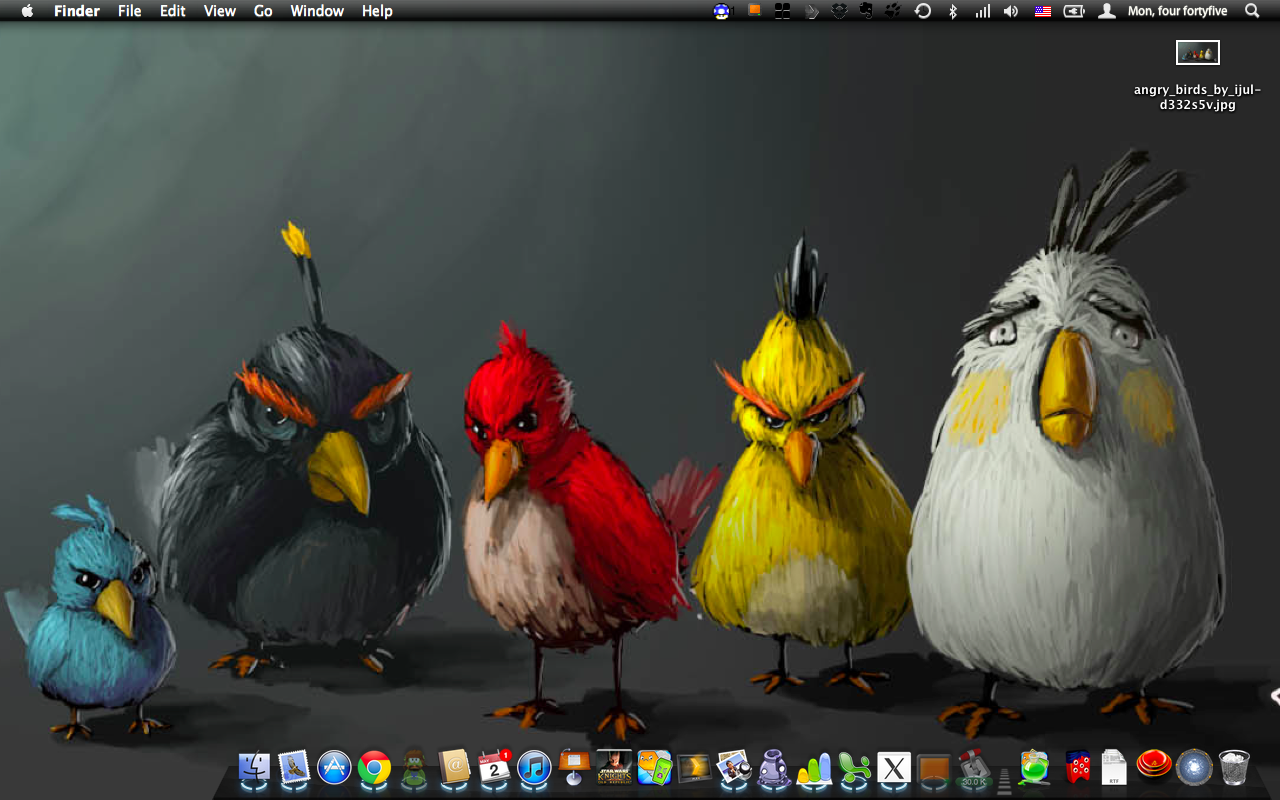The width and height of the screenshot is (1280, 800).
Task: Click the clock reading Mon, four fortyfive
Action: pos(1178,11)
